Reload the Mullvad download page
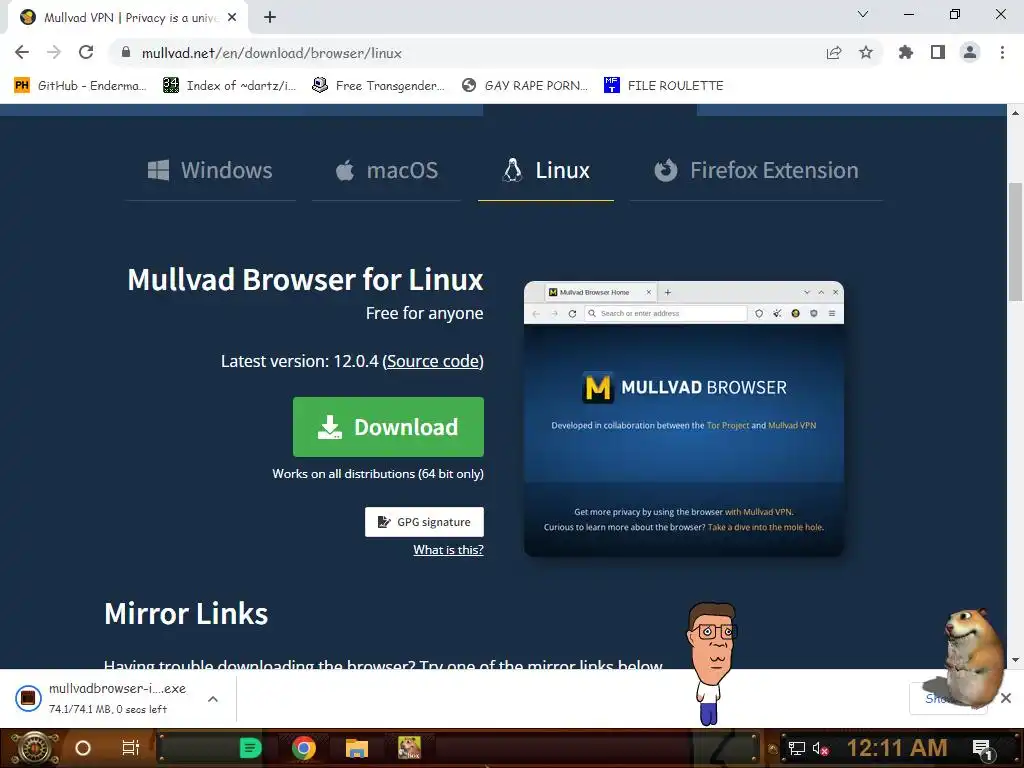The width and height of the screenshot is (1024, 768). tap(86, 52)
